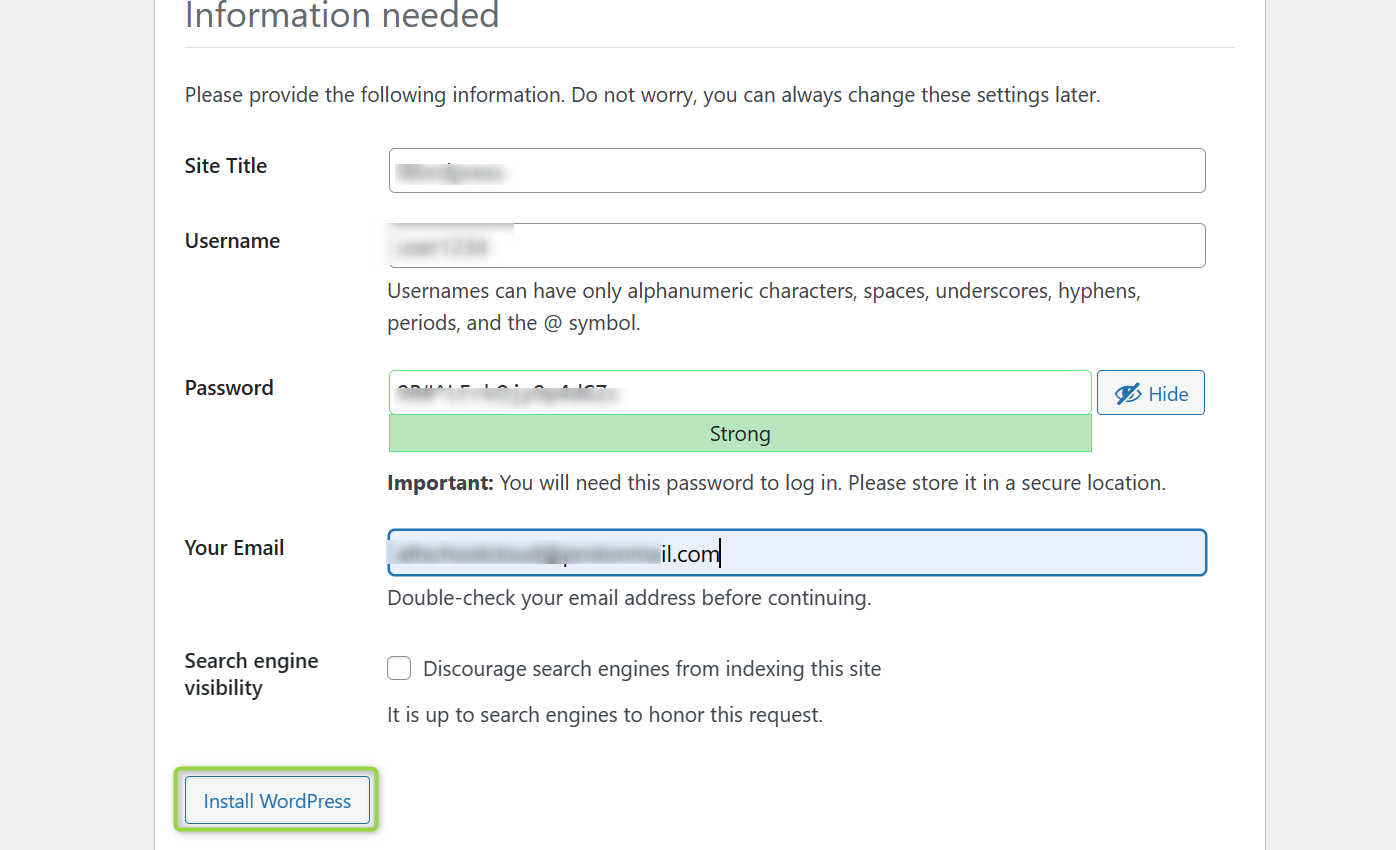
Task: Click the Your Email label
Action: pos(234,548)
